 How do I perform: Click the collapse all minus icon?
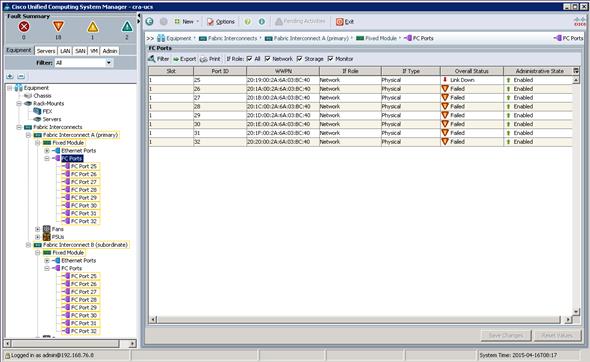click(21, 76)
